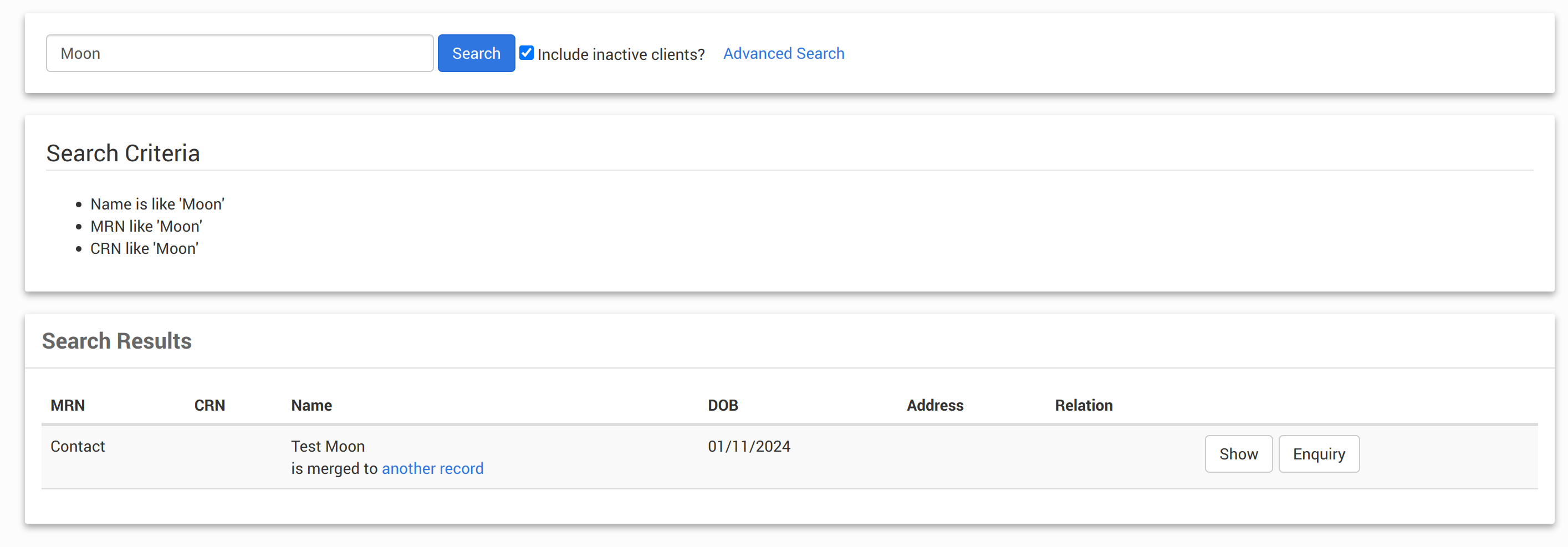Click the Relation column header
Image resolution: width=1568 pixels, height=547 pixels.
tap(1084, 405)
